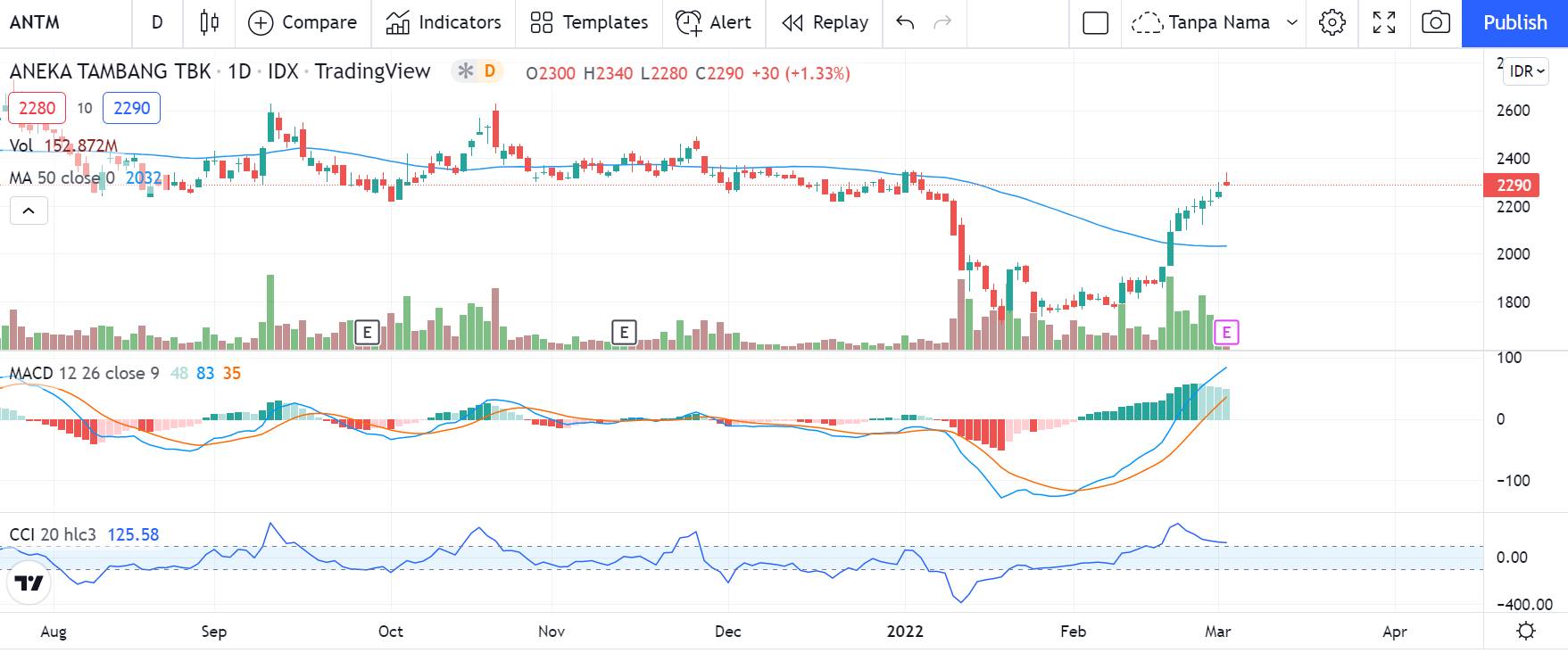Click the TradingView logo
This screenshot has width=1568, height=653.
(x=29, y=583)
